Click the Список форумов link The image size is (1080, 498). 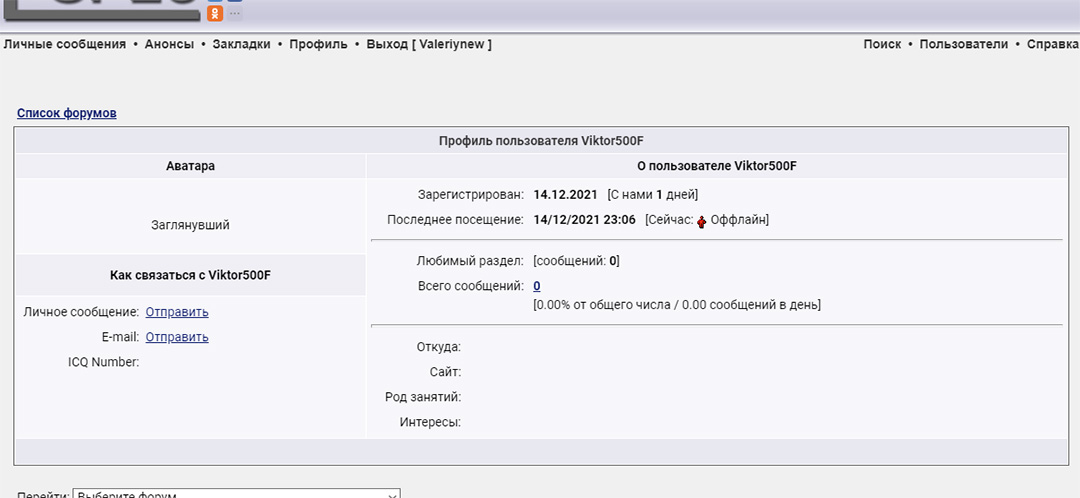point(66,113)
